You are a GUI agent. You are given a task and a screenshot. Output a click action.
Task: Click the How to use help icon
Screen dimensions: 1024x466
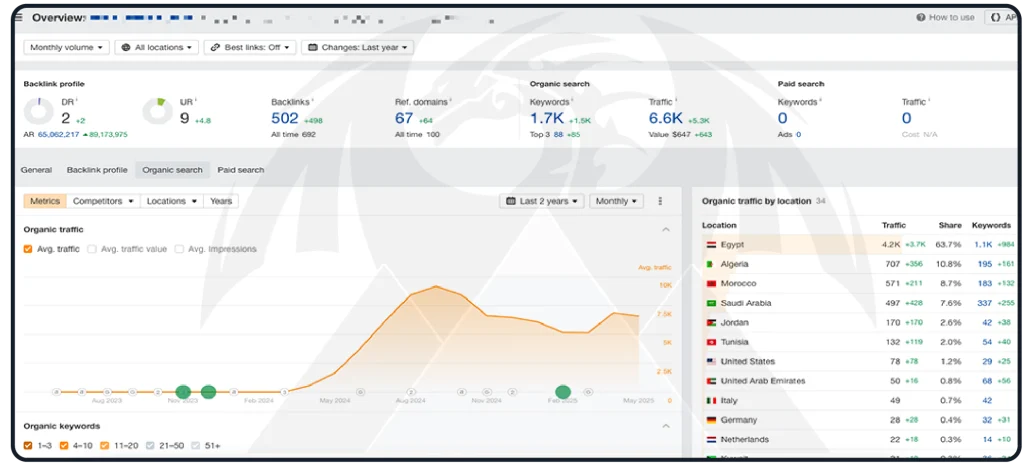(x=921, y=18)
